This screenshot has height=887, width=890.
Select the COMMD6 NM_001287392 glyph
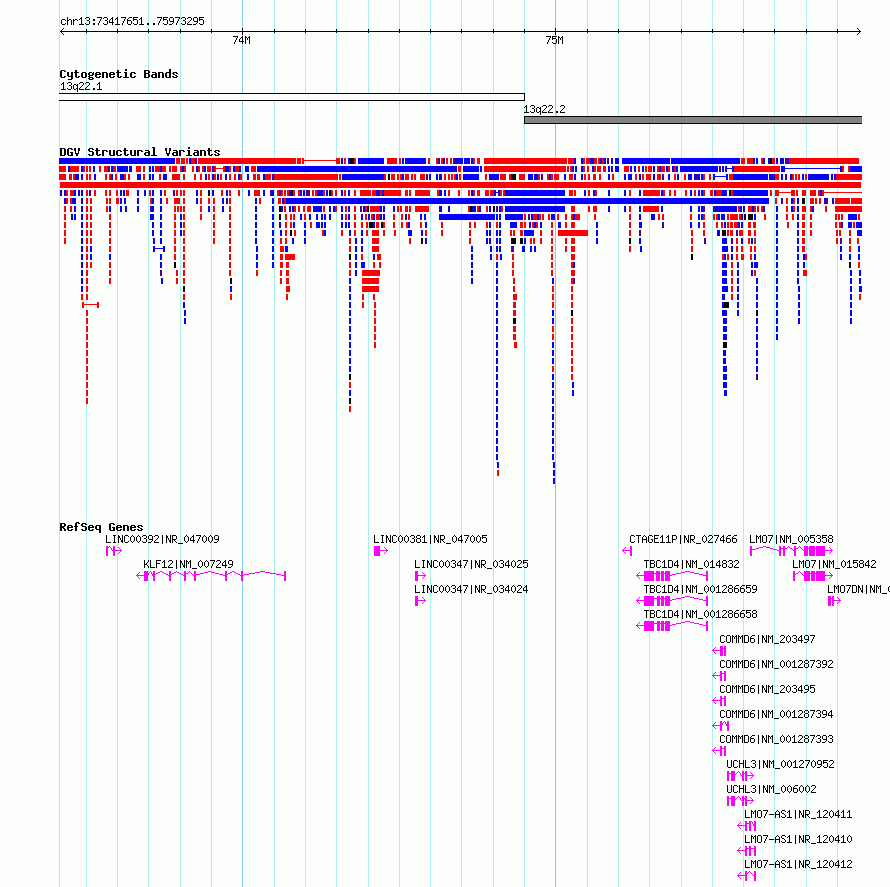tap(719, 676)
